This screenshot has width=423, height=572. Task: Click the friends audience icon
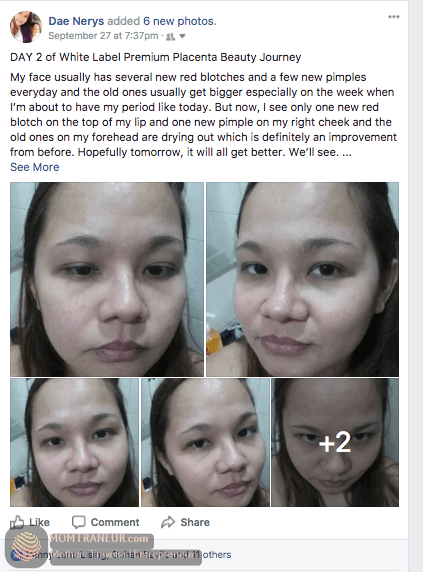coord(170,36)
